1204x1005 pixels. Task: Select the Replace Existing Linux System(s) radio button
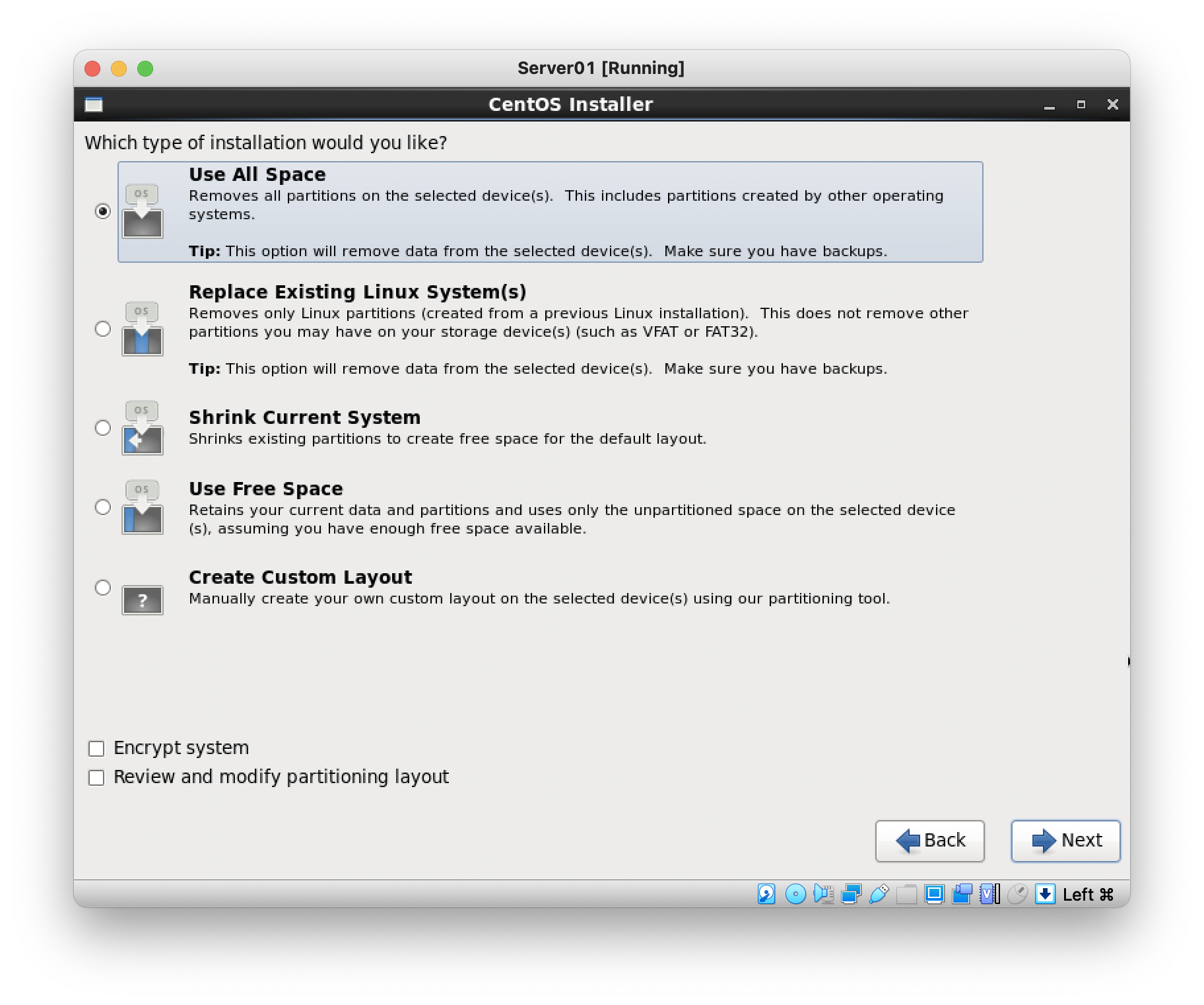[103, 329]
